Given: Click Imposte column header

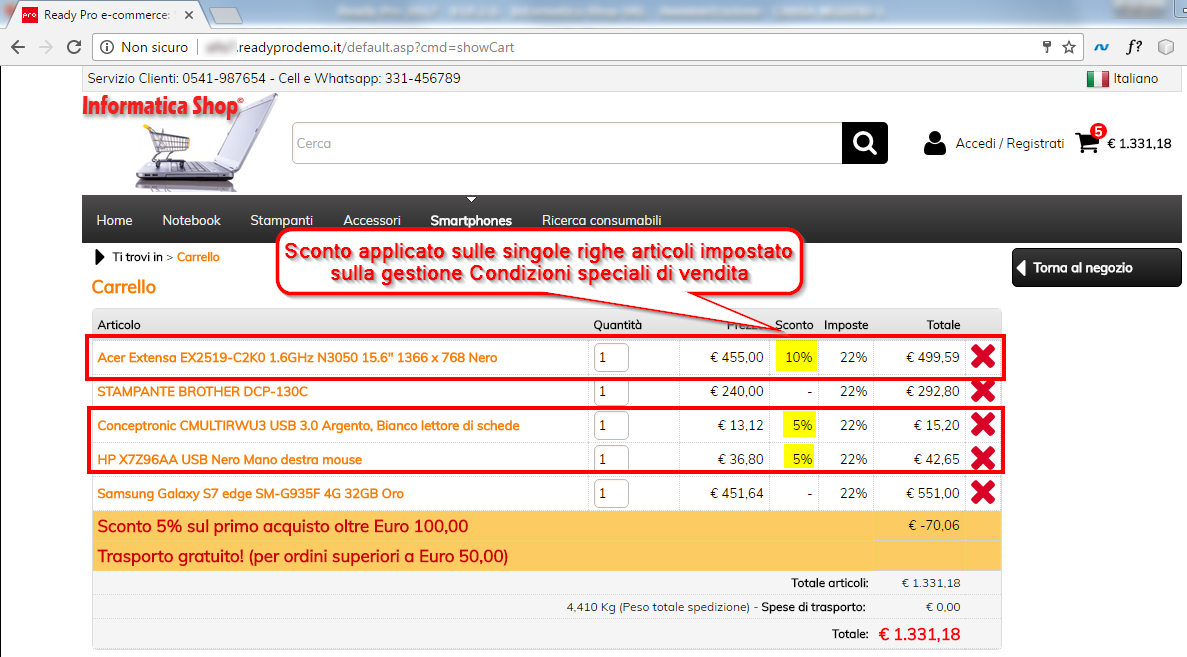Looking at the screenshot, I should coord(846,325).
